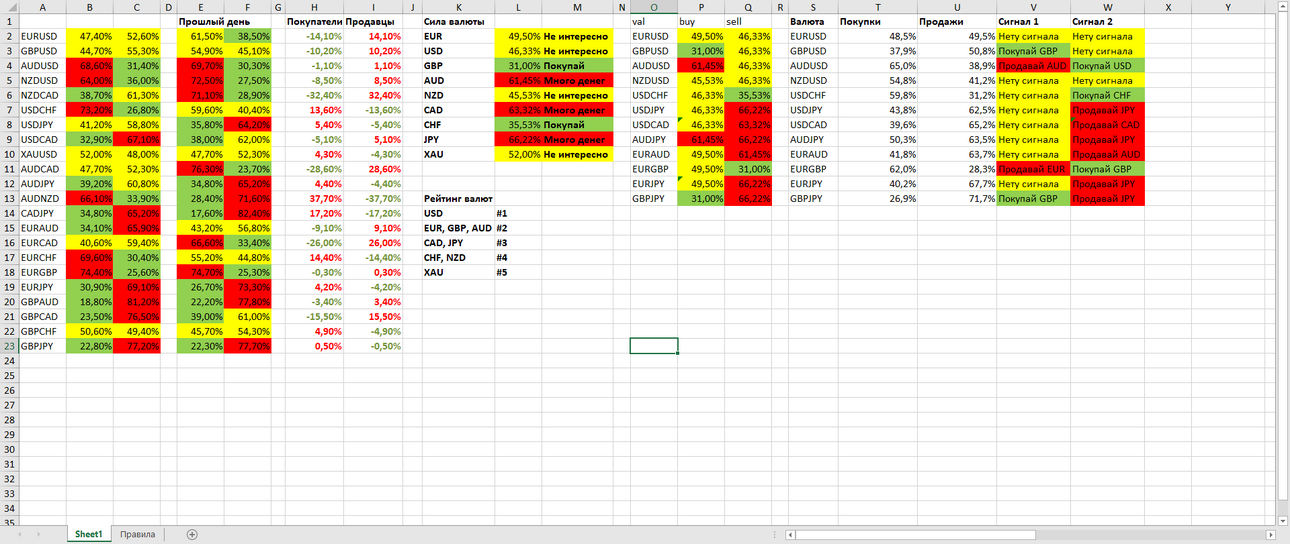Click 'Покупай' cell in the GBP row

pyautogui.click(x=576, y=65)
